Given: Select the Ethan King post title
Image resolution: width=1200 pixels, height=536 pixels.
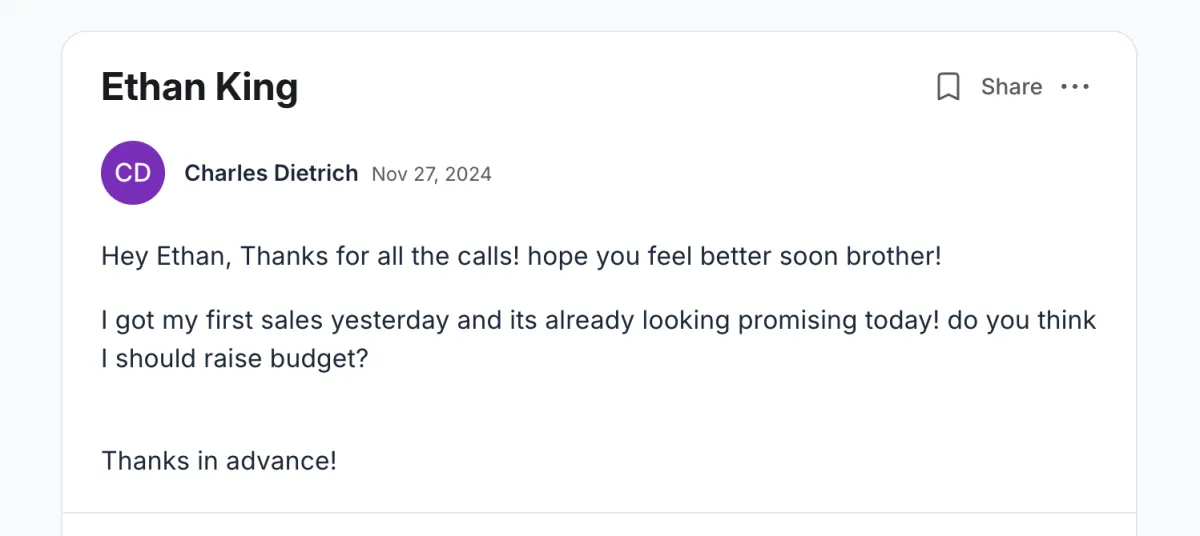Looking at the screenshot, I should (x=200, y=87).
